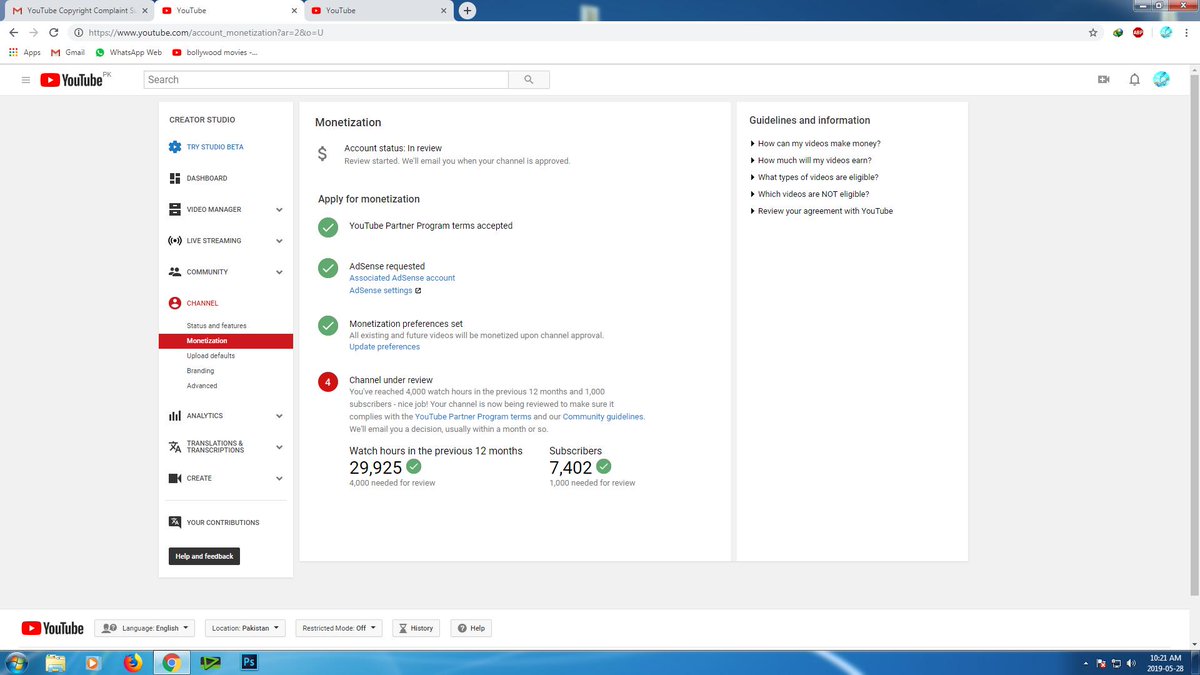This screenshot has width=1200, height=675.
Task: Click the browser address bar URL
Action: 206,33
